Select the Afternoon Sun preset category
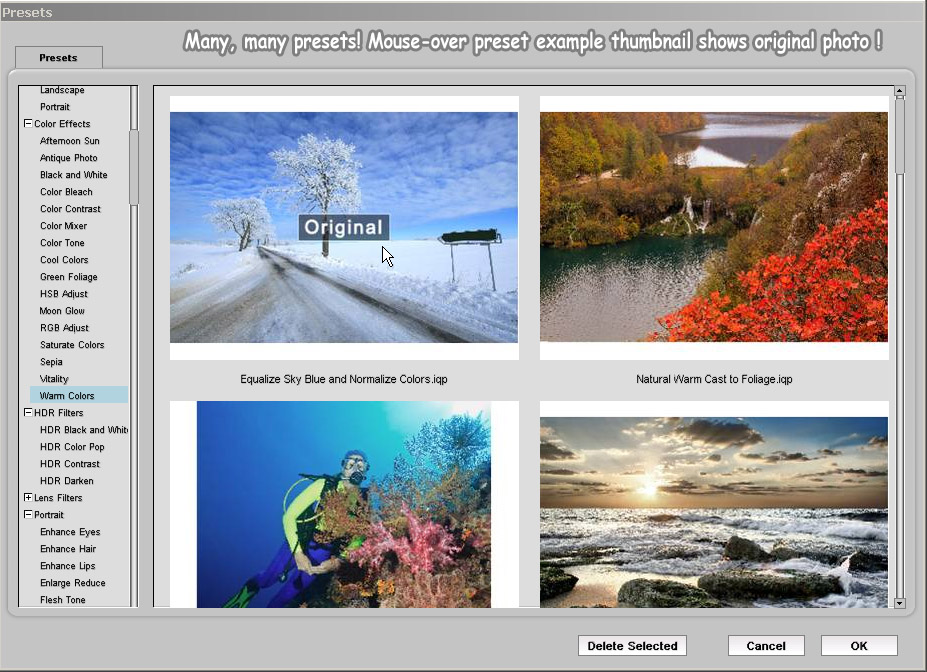The height and width of the screenshot is (672, 927). 70,141
